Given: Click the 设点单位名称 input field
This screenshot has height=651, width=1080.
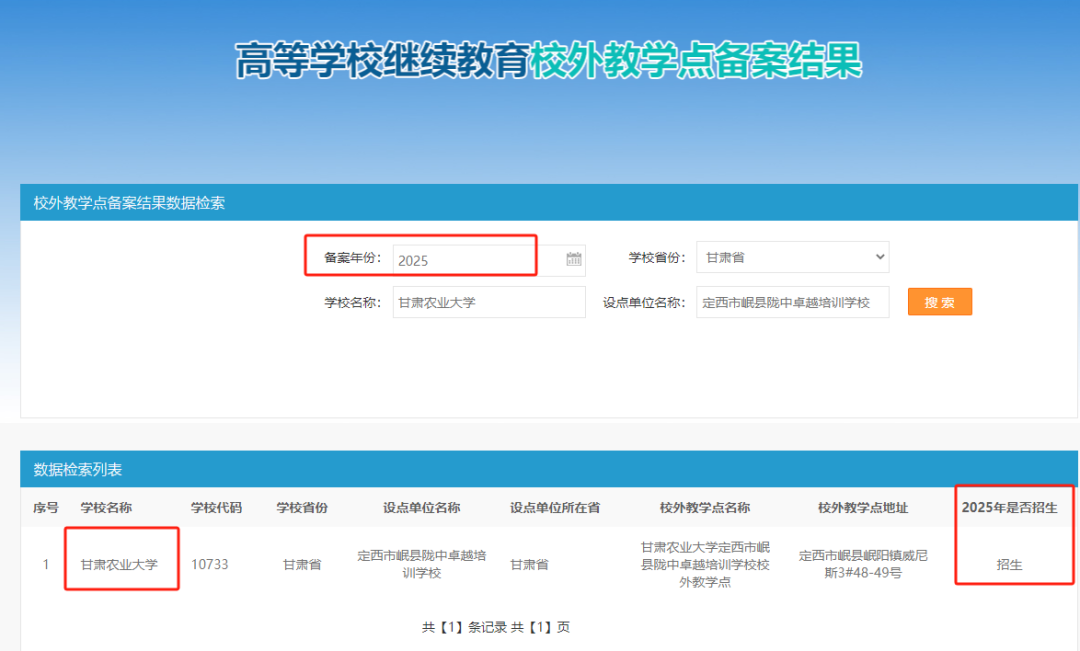Looking at the screenshot, I should coord(792,302).
